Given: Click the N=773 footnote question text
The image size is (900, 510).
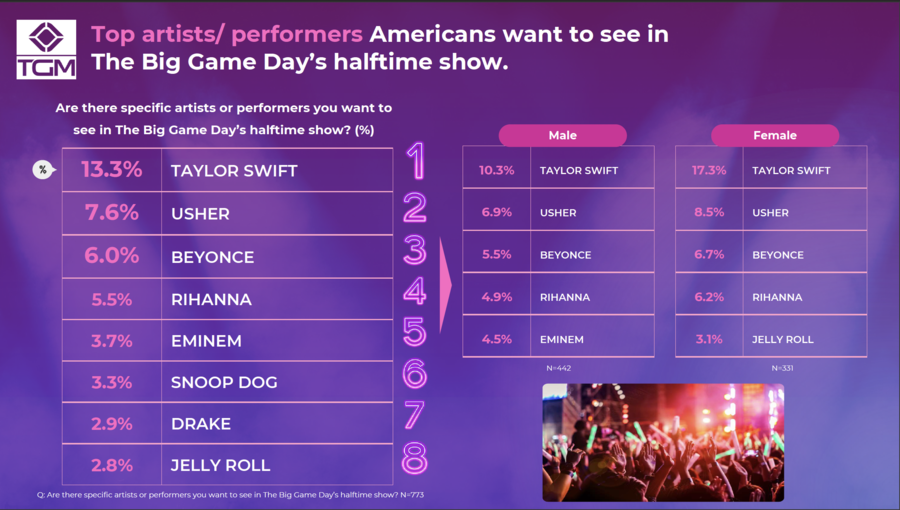Looking at the screenshot, I should pos(231,495).
